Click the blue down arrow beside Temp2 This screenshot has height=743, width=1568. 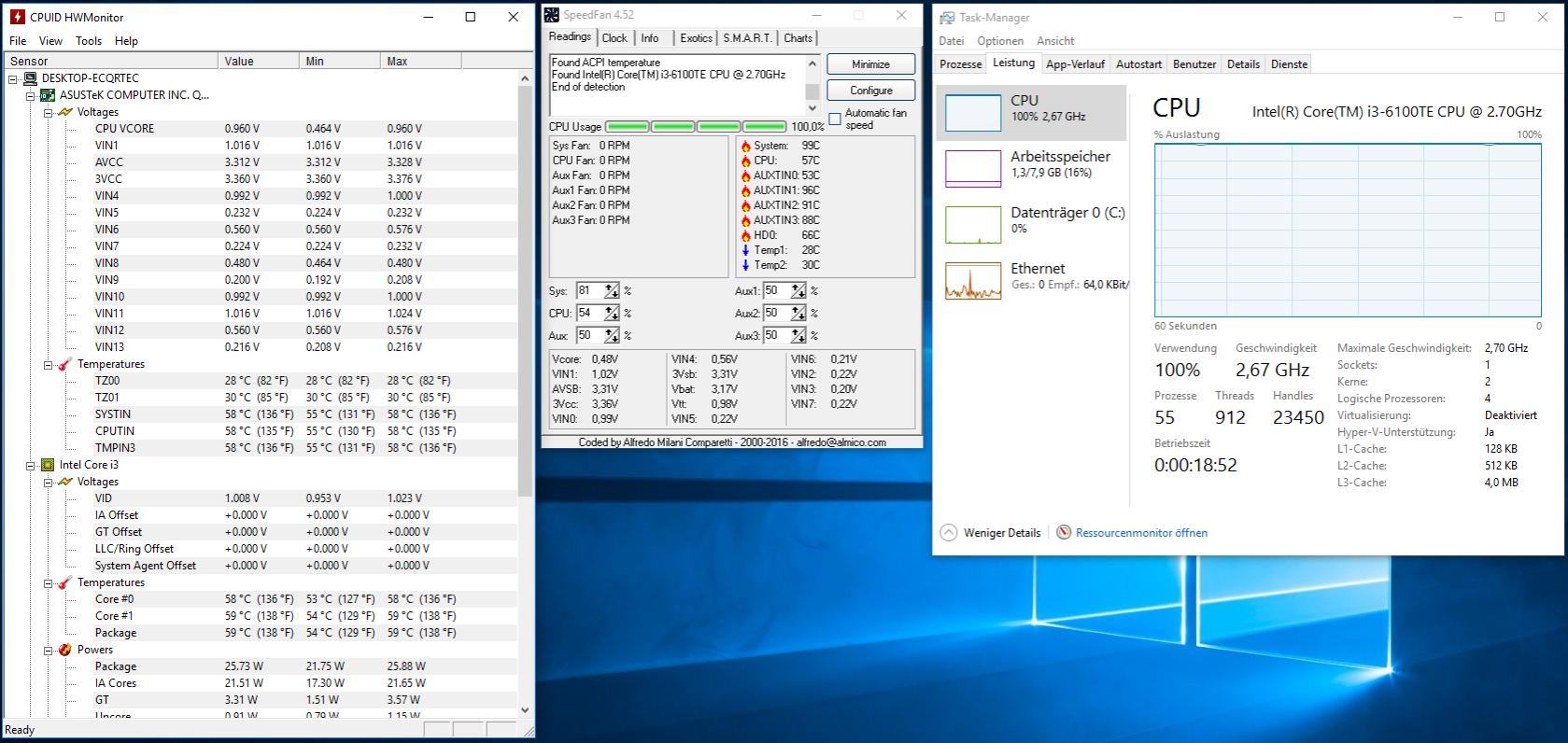pyautogui.click(x=745, y=265)
